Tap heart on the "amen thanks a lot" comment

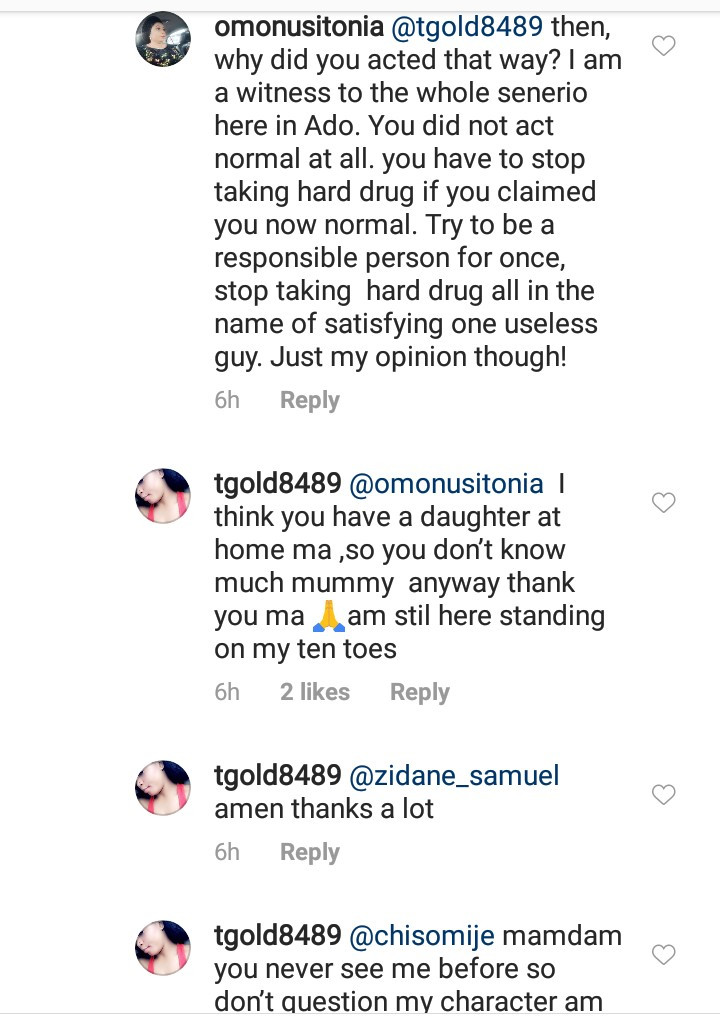(x=663, y=794)
